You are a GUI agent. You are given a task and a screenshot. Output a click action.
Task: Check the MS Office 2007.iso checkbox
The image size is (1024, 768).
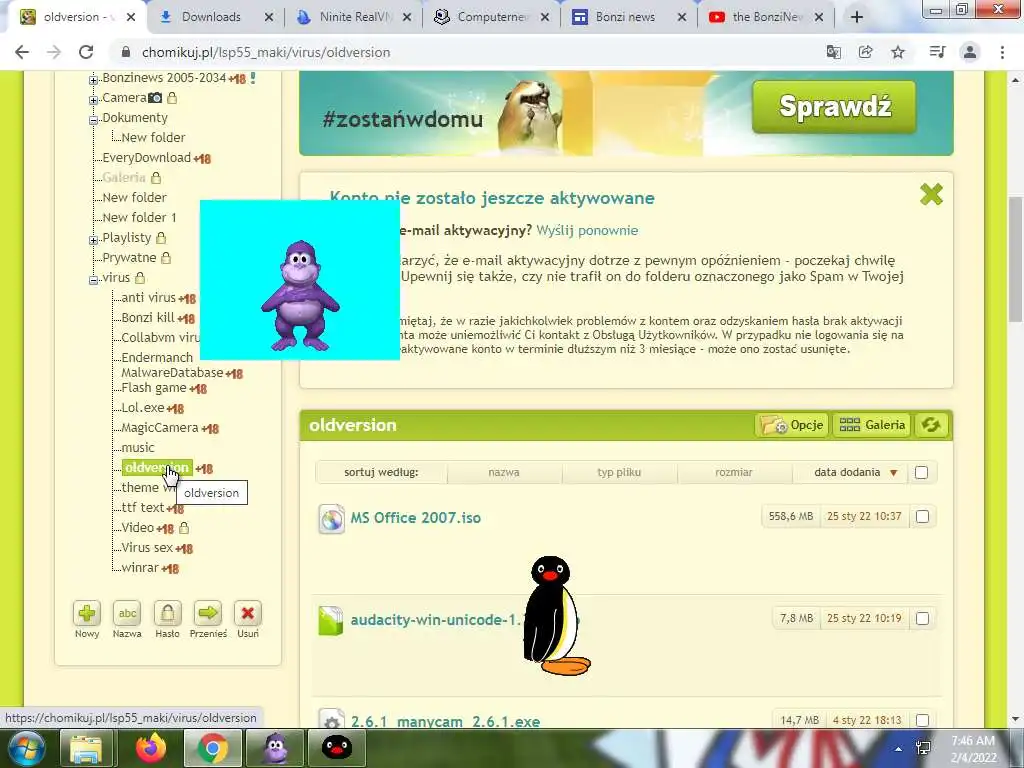coord(922,517)
